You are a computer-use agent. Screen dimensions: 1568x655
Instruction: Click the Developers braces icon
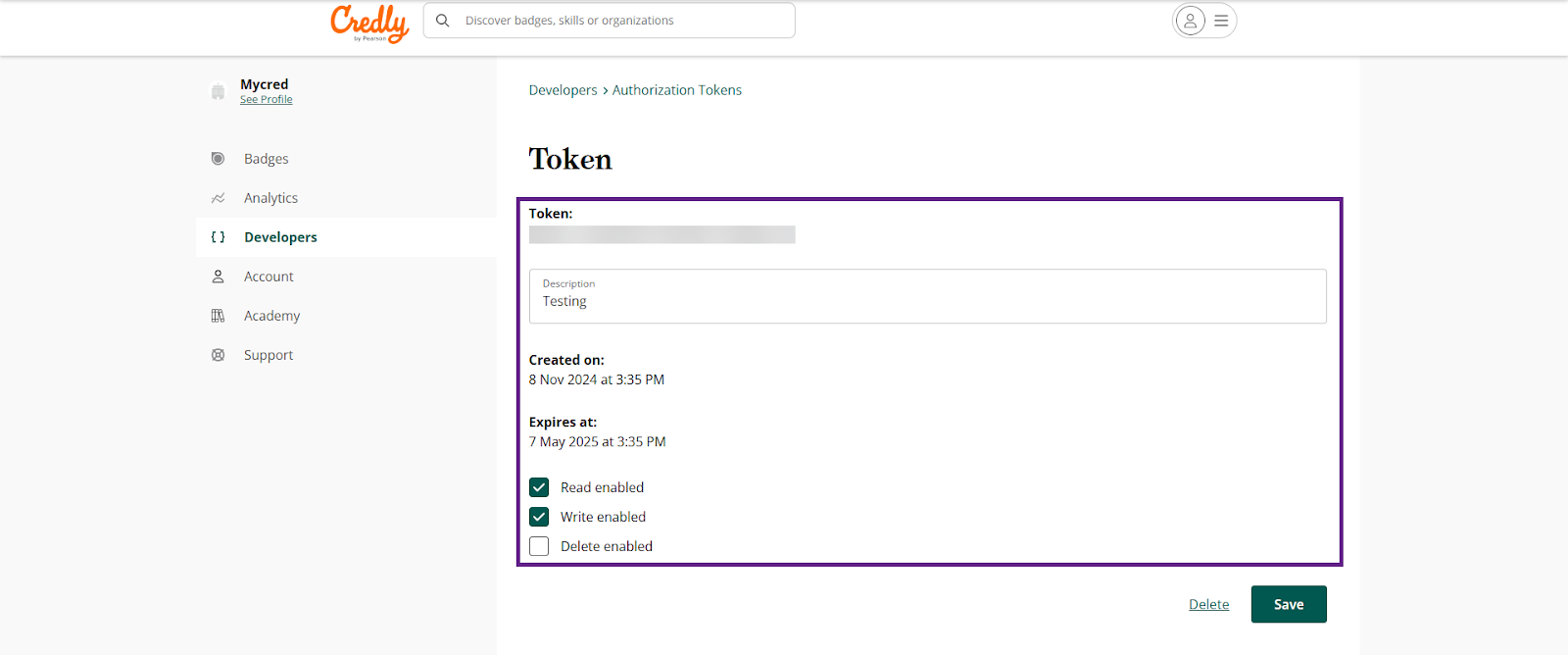(218, 237)
